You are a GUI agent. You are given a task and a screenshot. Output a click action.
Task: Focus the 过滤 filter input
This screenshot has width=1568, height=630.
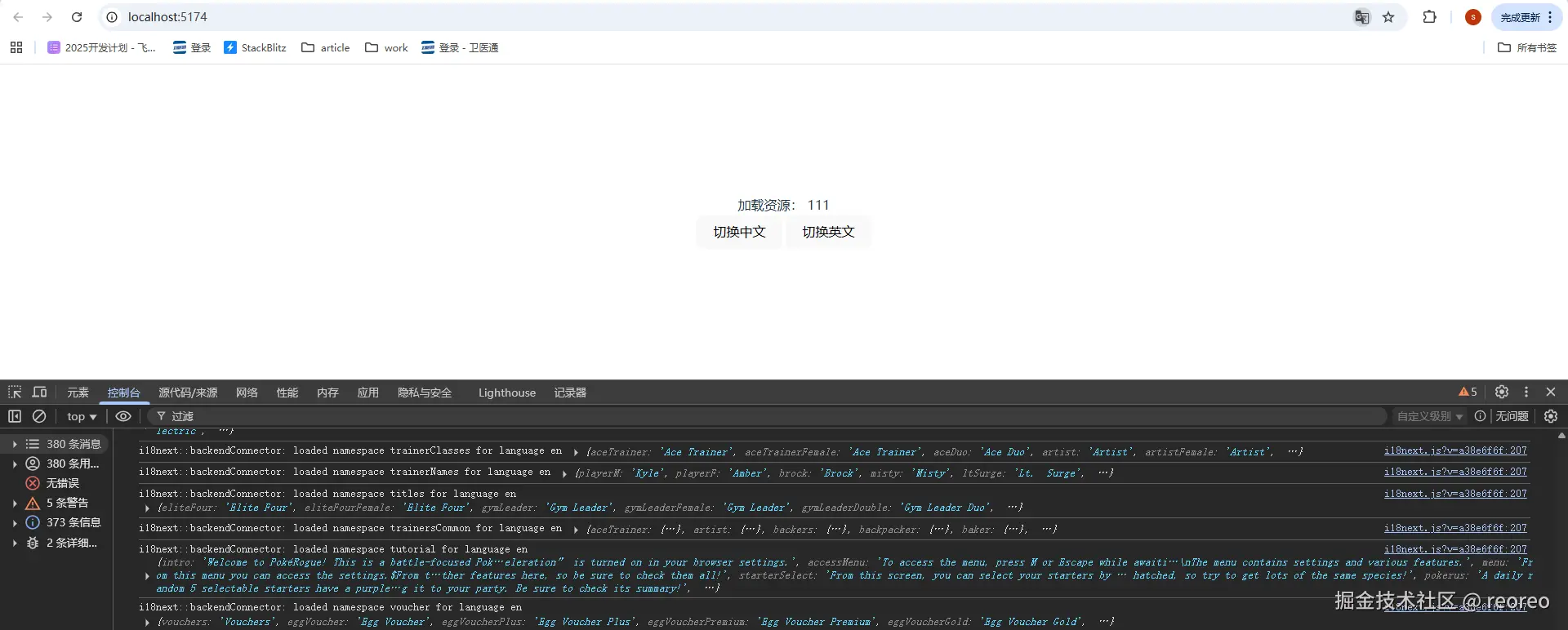768,416
